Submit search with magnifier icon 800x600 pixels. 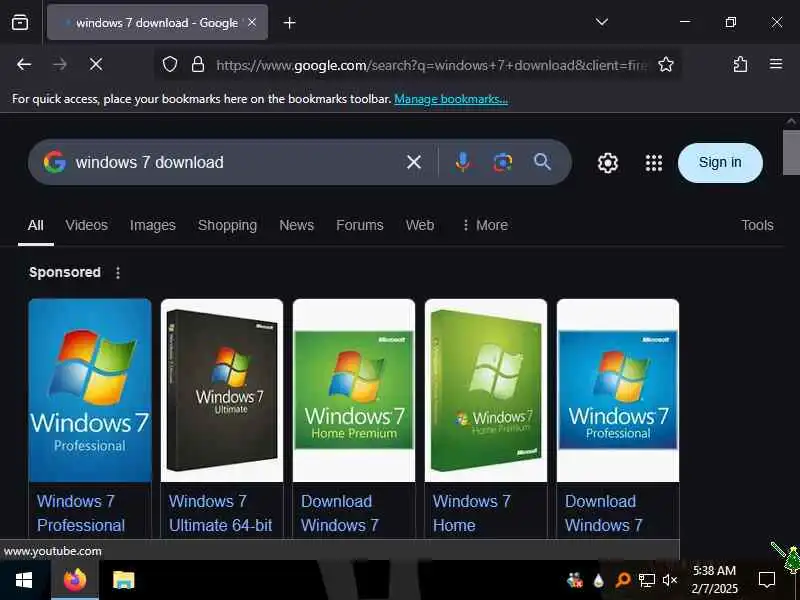pos(542,162)
